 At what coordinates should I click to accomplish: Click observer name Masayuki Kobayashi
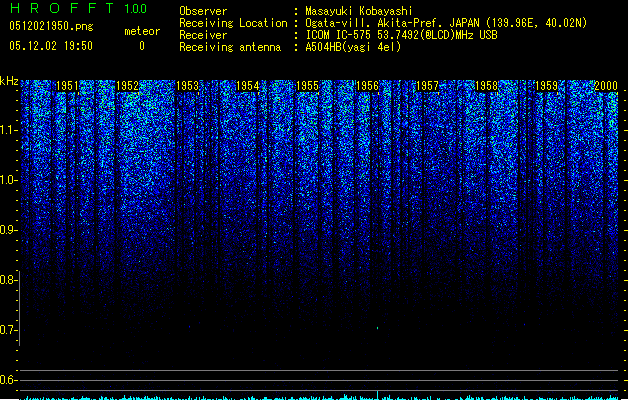pos(359,11)
